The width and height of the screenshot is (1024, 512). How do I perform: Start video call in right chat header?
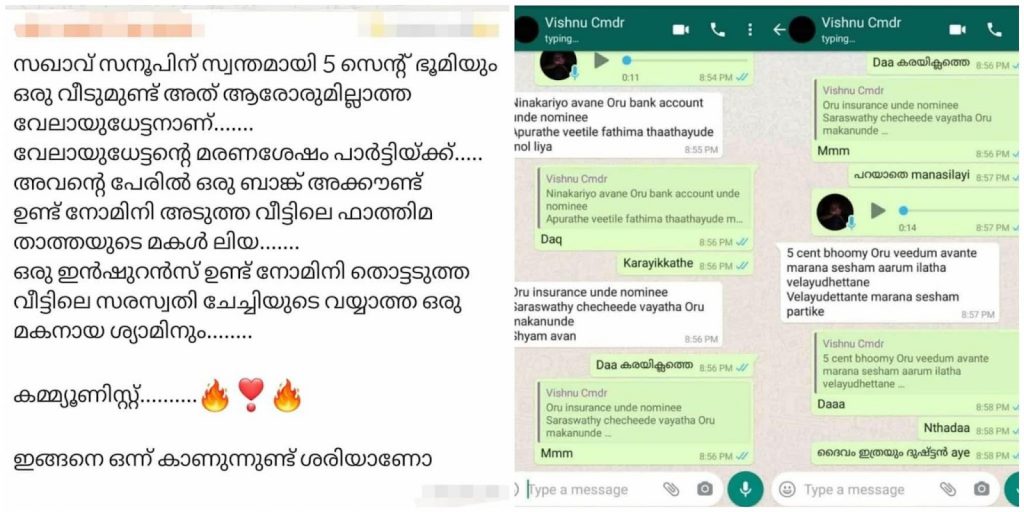[958, 29]
